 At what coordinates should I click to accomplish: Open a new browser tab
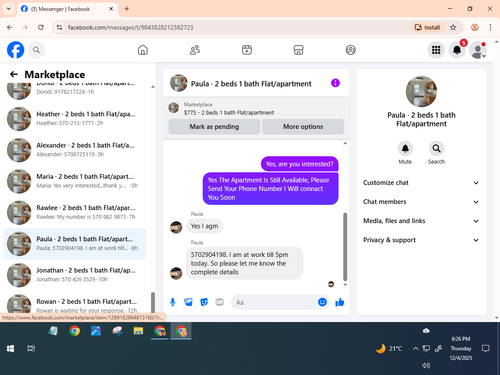(x=127, y=9)
